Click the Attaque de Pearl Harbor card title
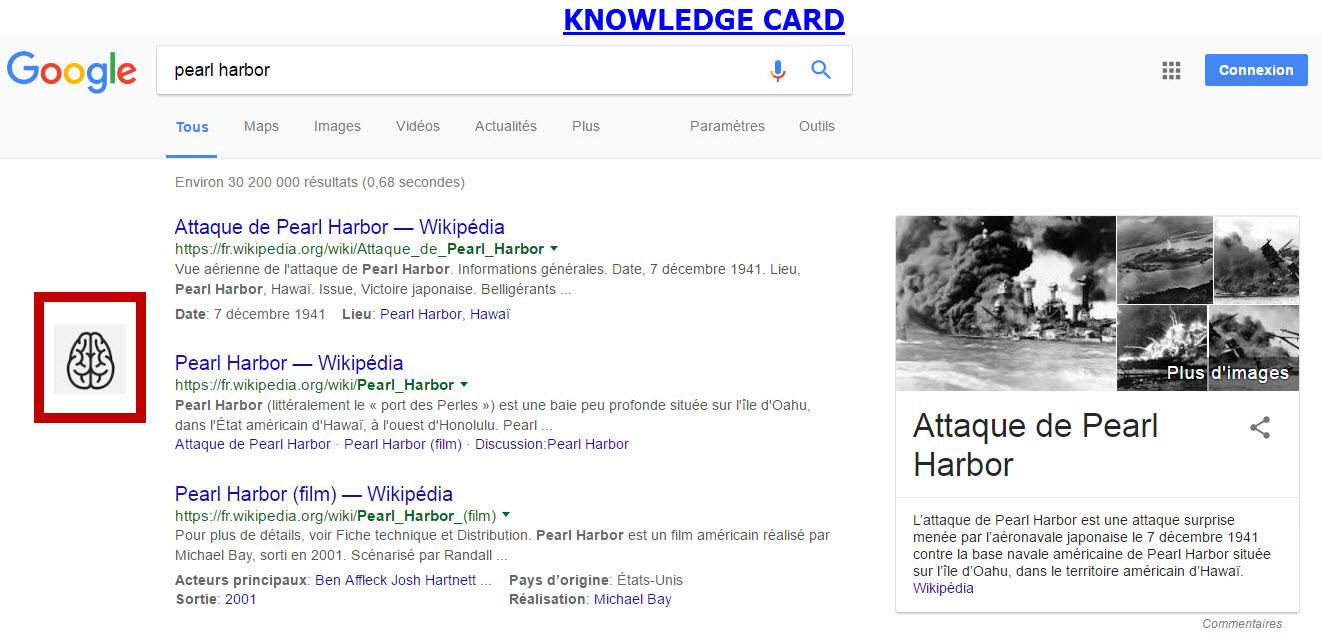The image size is (1322, 633). tap(1035, 445)
